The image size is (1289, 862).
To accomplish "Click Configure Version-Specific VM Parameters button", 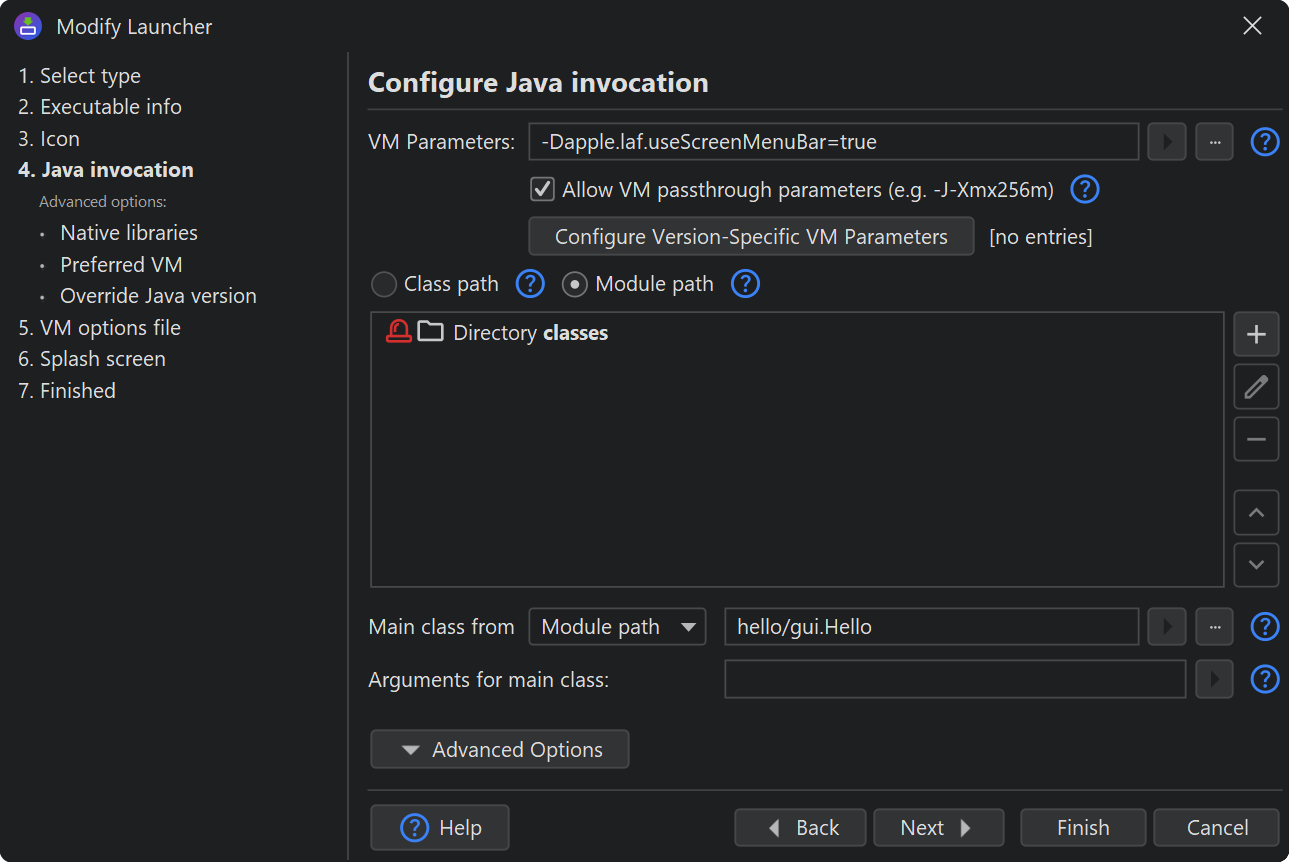I will [750, 237].
